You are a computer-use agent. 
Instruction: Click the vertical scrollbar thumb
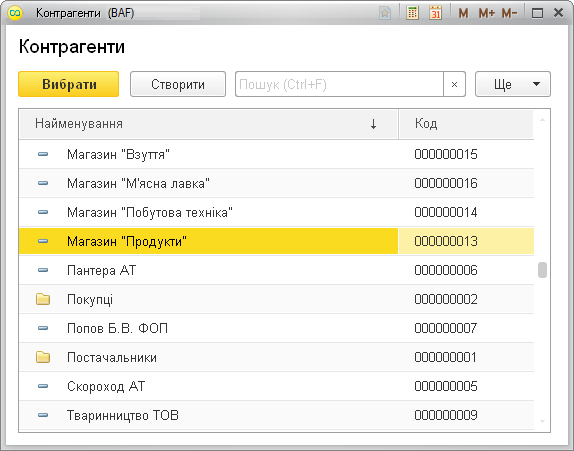[x=542, y=270]
